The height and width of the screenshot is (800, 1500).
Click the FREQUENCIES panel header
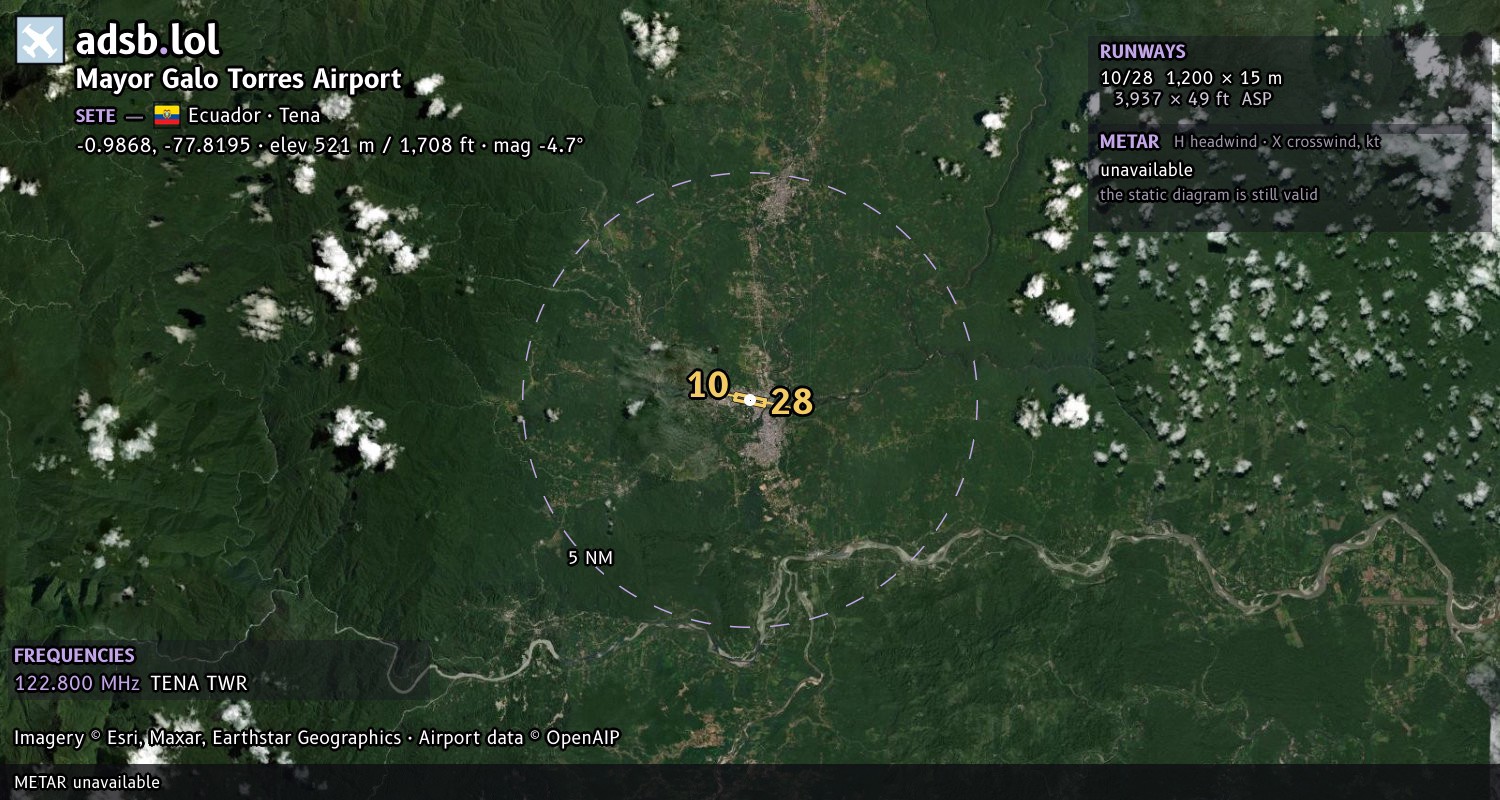coord(74,656)
